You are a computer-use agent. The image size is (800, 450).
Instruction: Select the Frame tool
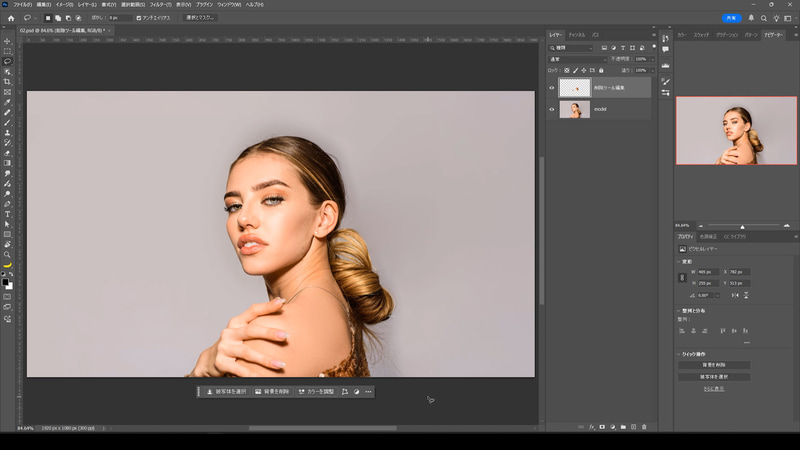point(7,92)
